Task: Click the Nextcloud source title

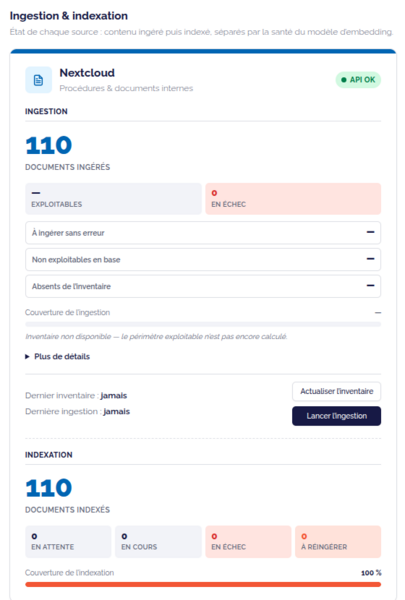Action: coord(87,73)
